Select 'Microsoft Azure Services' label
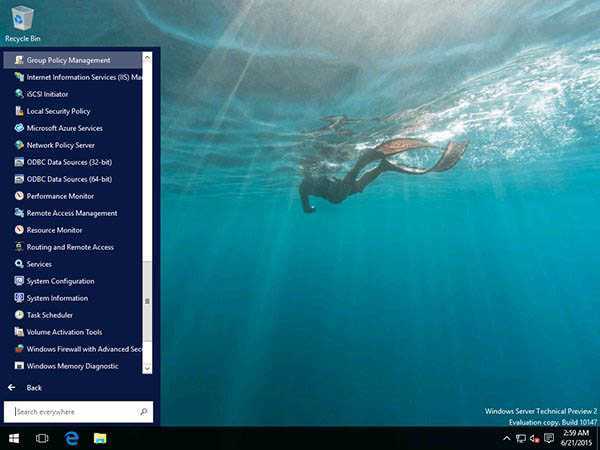 tap(65, 128)
